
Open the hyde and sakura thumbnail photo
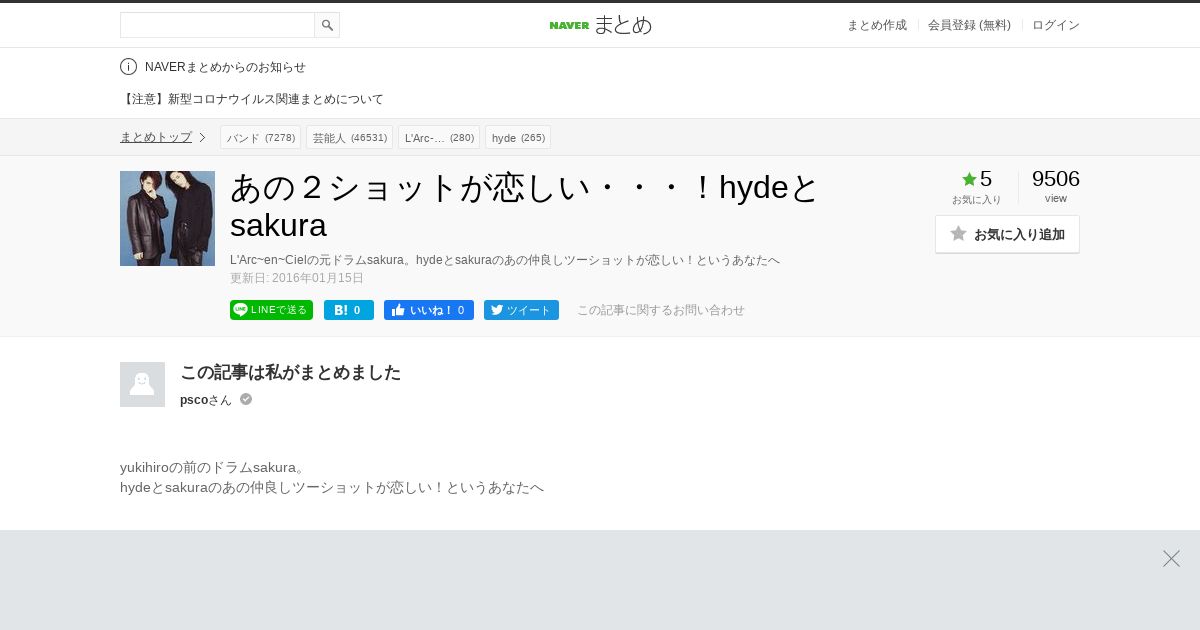coord(167,218)
